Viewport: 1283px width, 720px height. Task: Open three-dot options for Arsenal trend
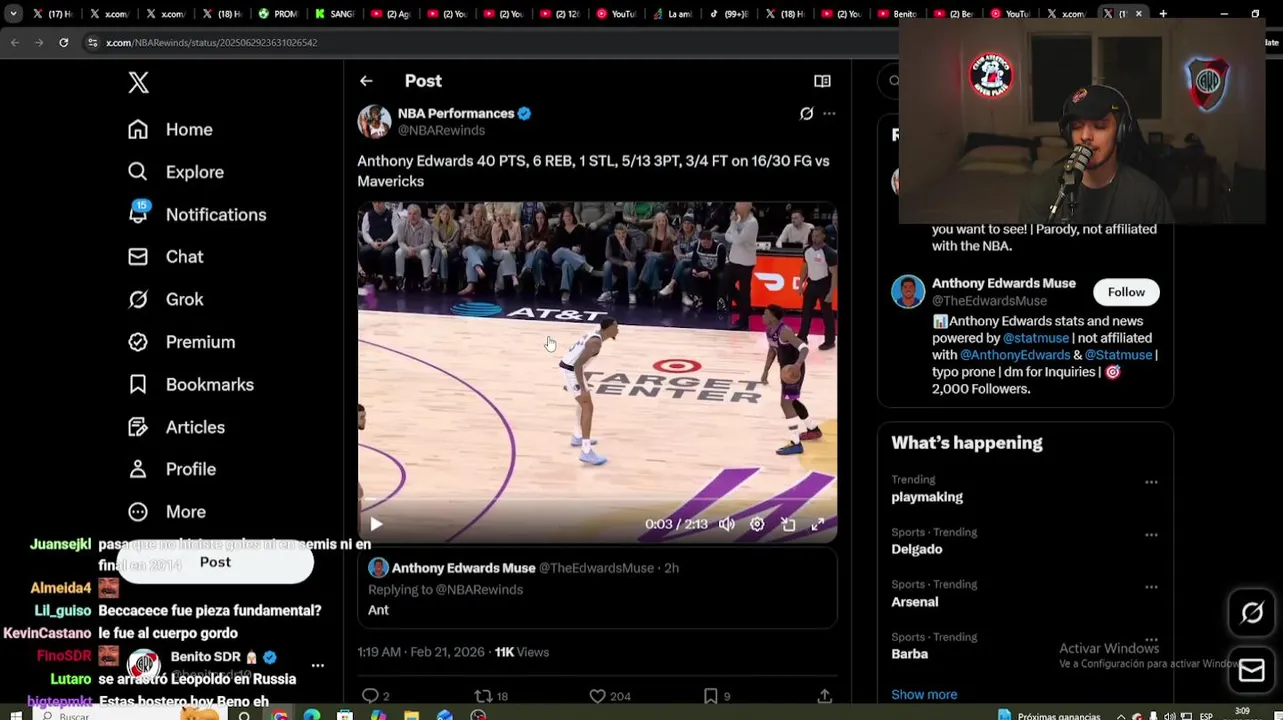pos(1151,587)
